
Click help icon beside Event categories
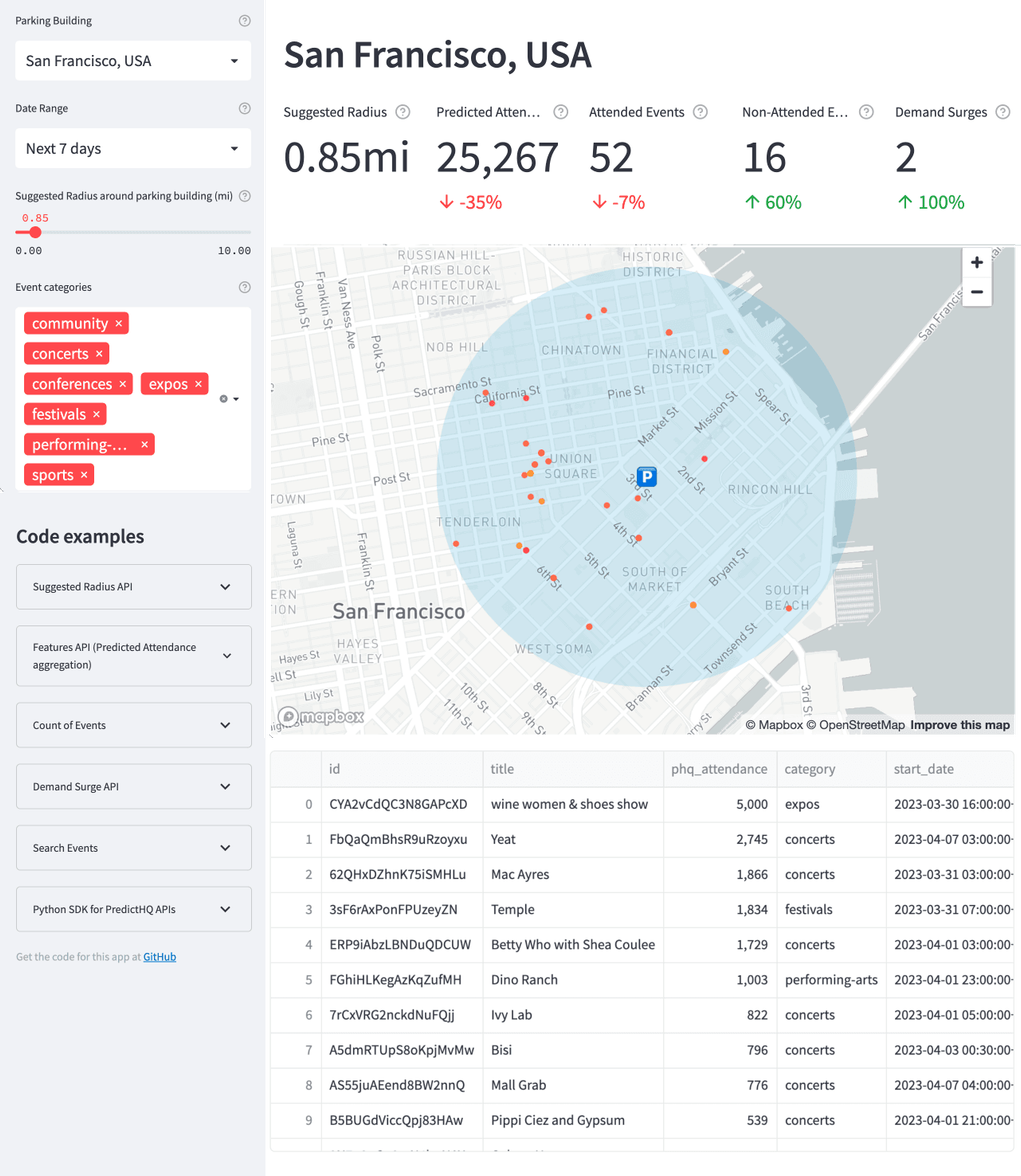245,287
